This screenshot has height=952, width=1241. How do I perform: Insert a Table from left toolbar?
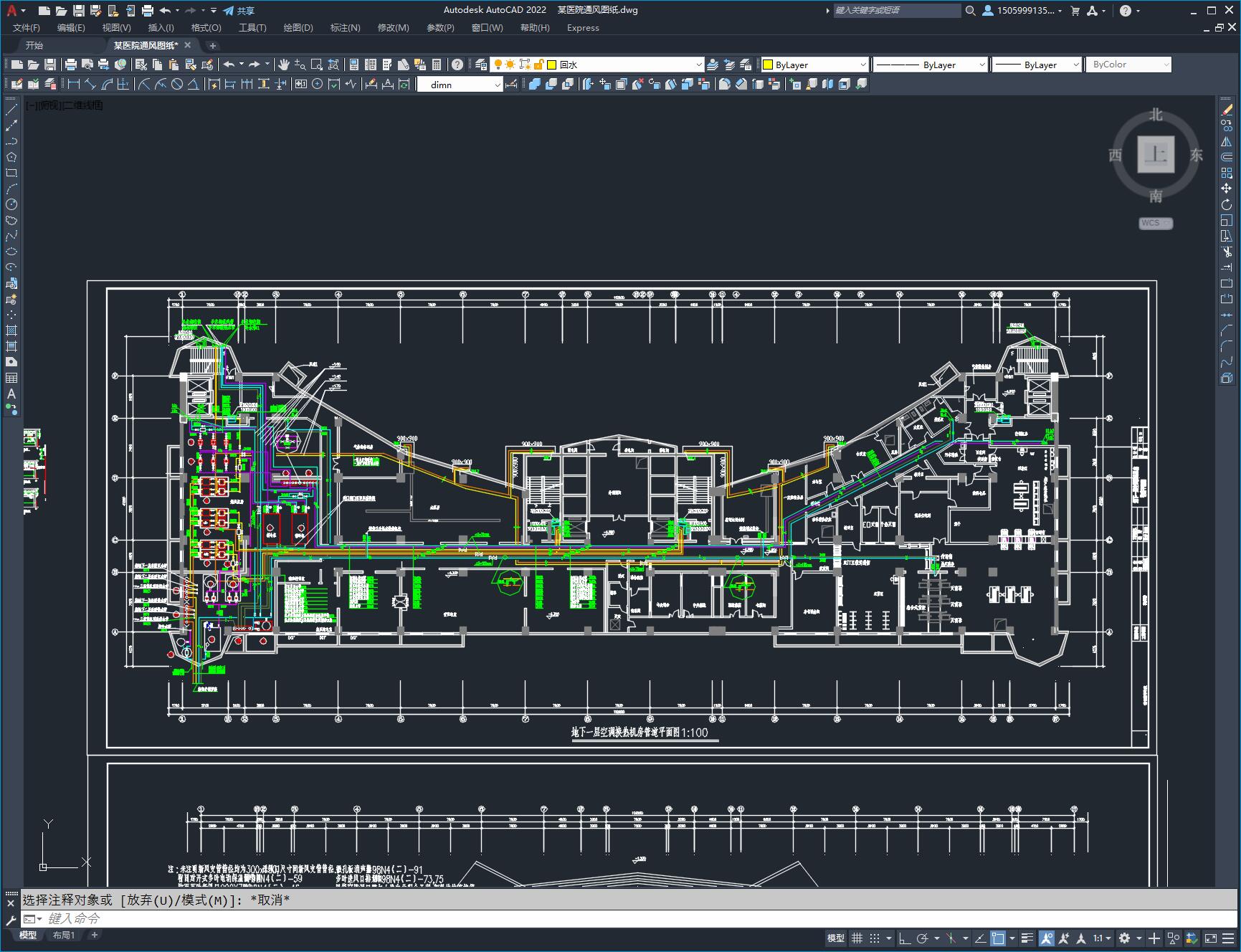[x=11, y=378]
